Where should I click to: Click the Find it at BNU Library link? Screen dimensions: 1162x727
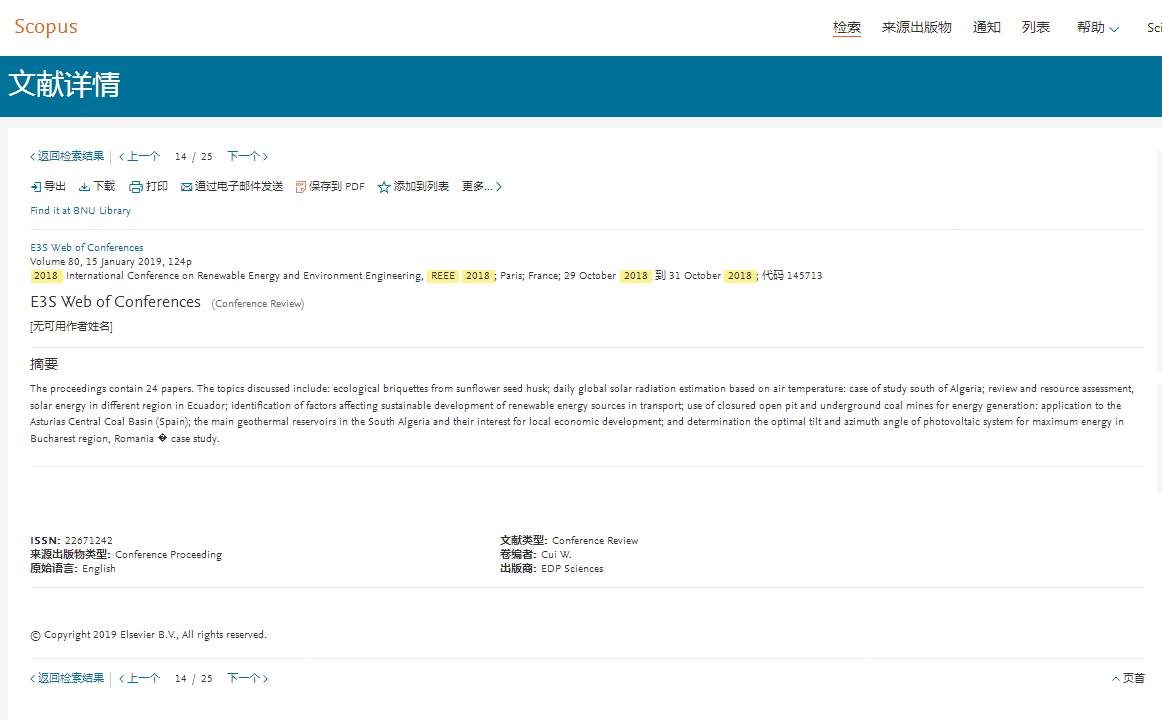80,211
